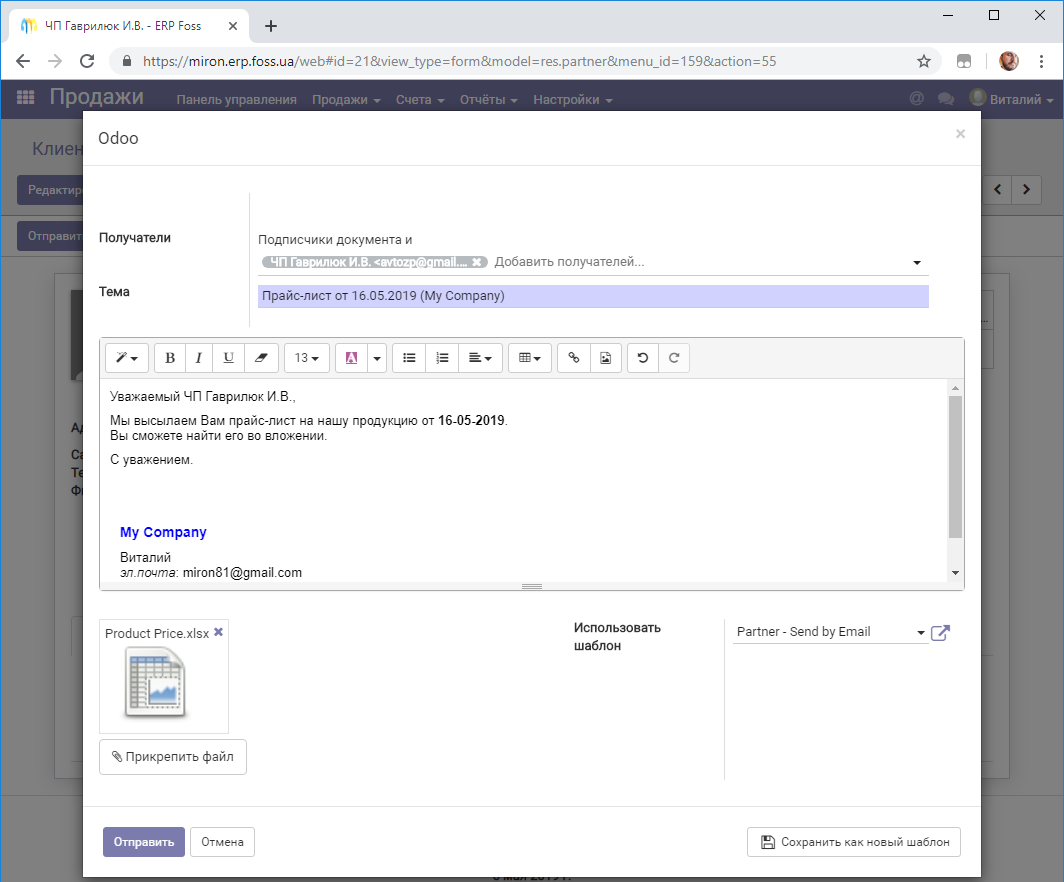Viewport: 1064px width, 882px height.
Task: Click the browser extension icon
Action: pos(964,61)
